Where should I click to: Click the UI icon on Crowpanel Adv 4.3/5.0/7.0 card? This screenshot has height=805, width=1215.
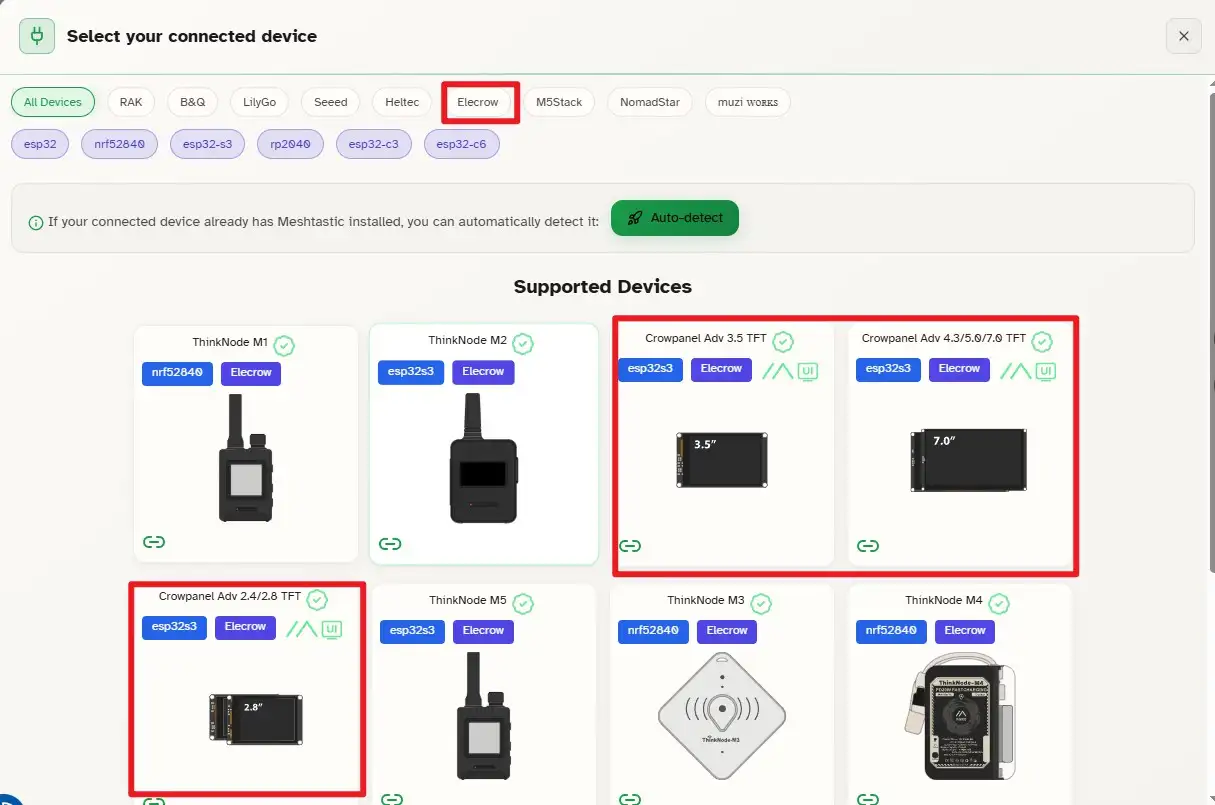pos(1045,371)
